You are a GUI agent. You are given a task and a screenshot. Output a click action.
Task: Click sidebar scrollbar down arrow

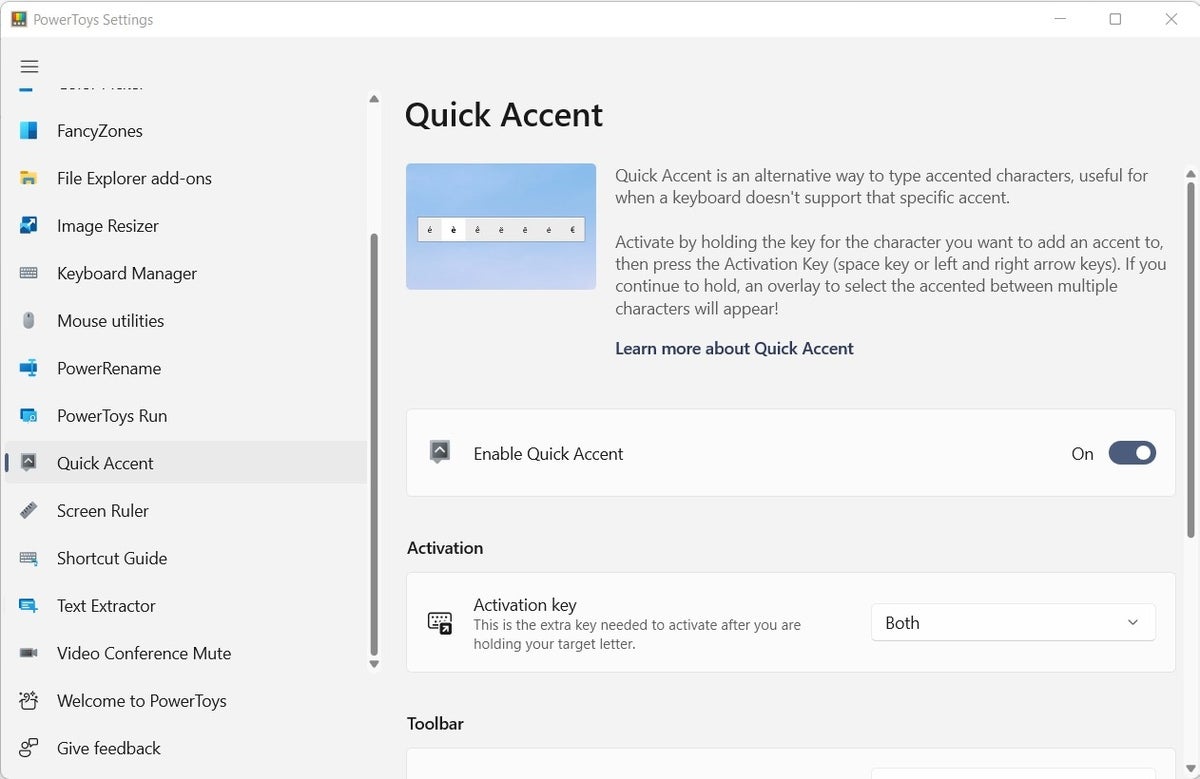[x=374, y=664]
